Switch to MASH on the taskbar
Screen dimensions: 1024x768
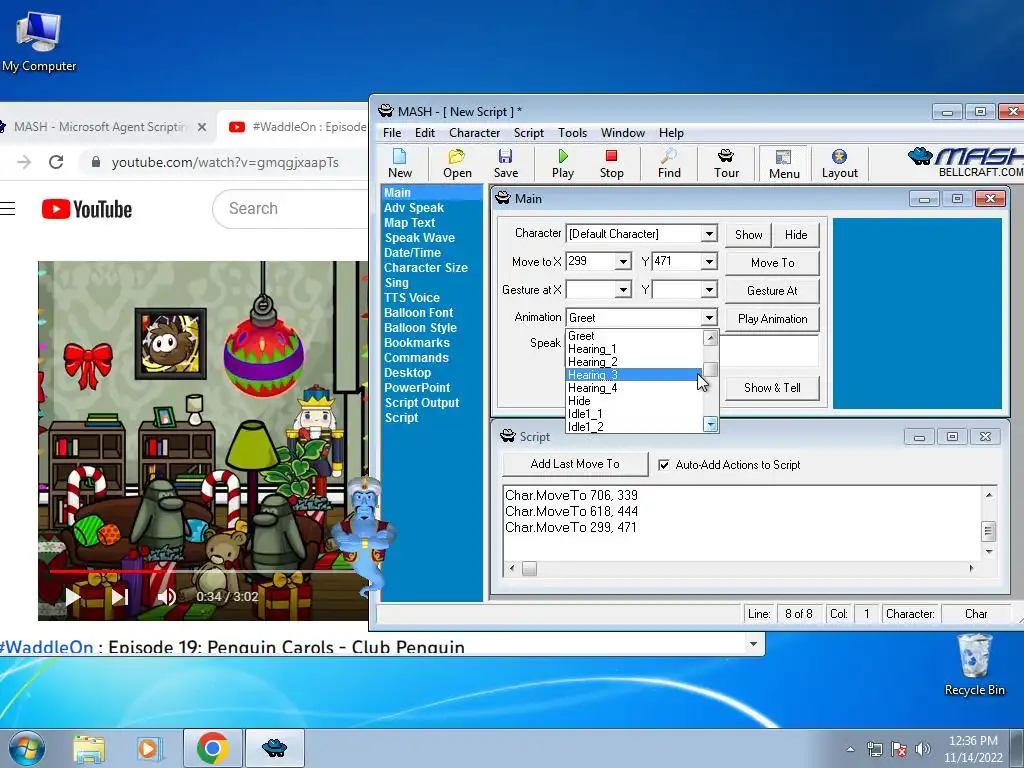(x=274, y=748)
